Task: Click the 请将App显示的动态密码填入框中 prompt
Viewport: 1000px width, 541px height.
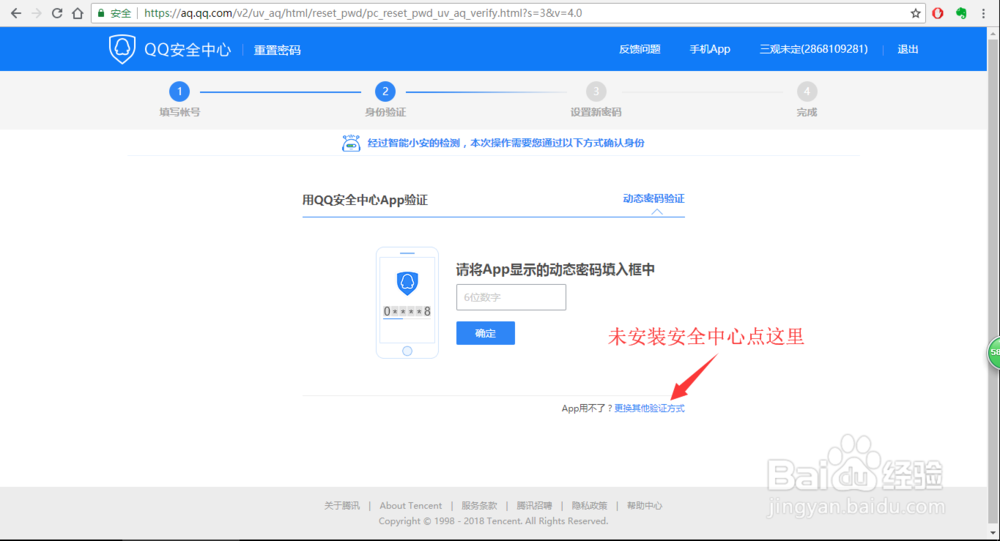Action: [555, 270]
